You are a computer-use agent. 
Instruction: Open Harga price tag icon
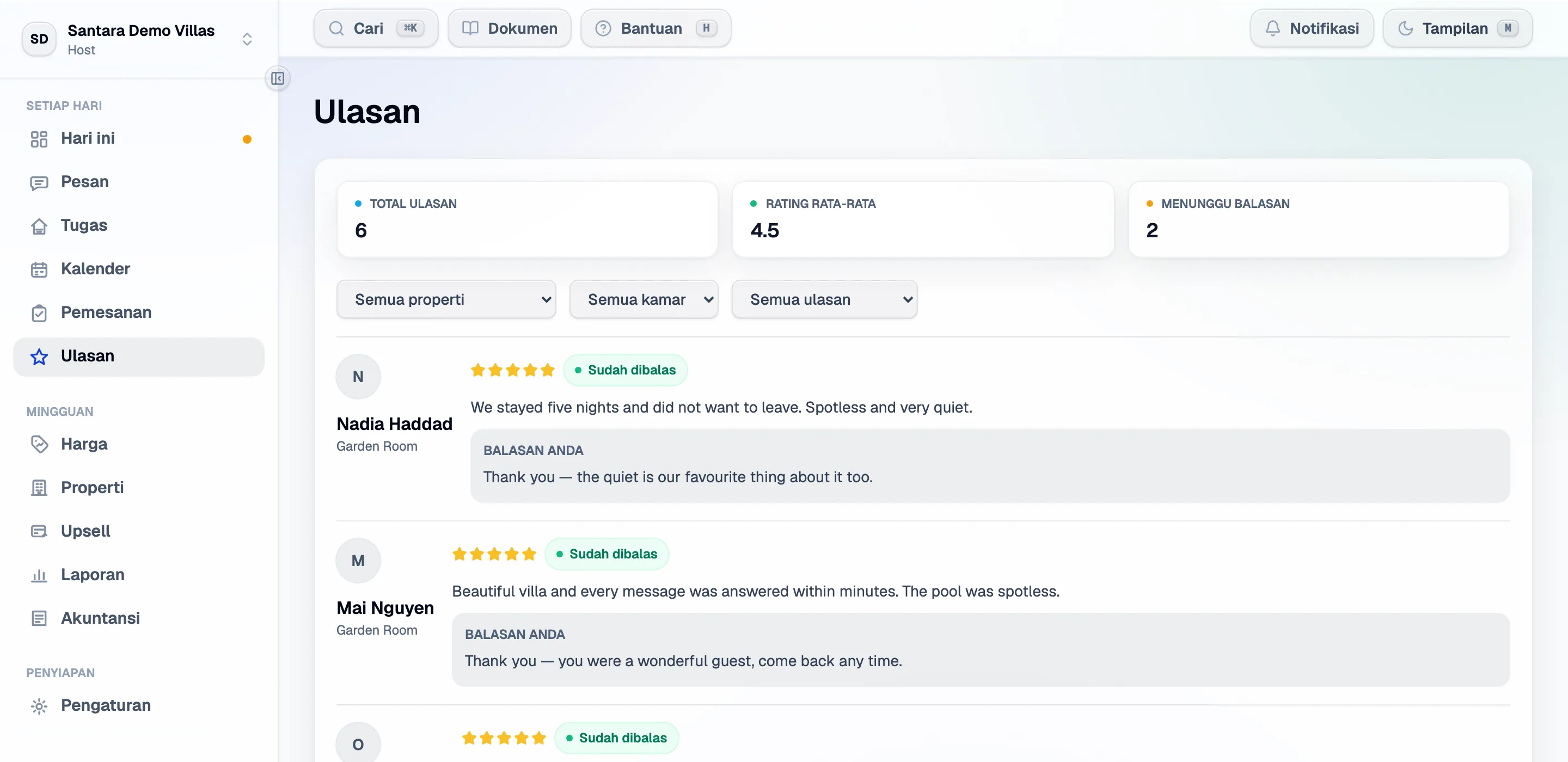[39, 444]
